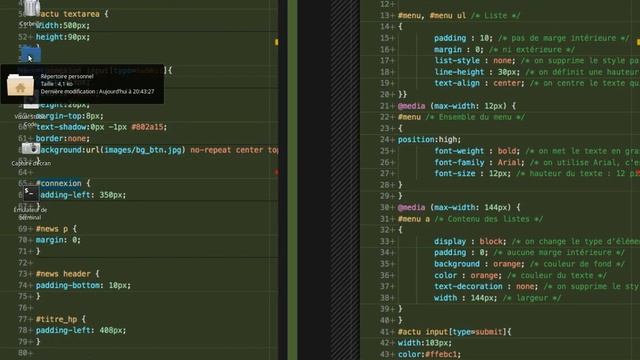Click the "#connexion {" selector

click(63, 183)
